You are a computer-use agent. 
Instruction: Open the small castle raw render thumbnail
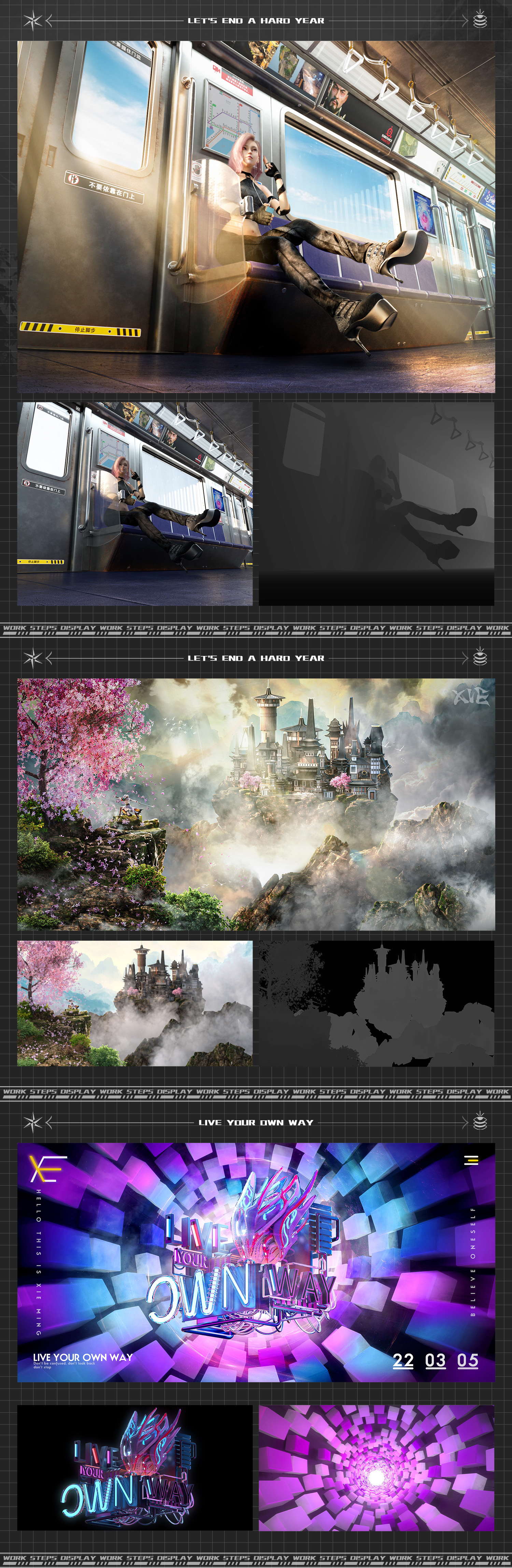point(134,1003)
